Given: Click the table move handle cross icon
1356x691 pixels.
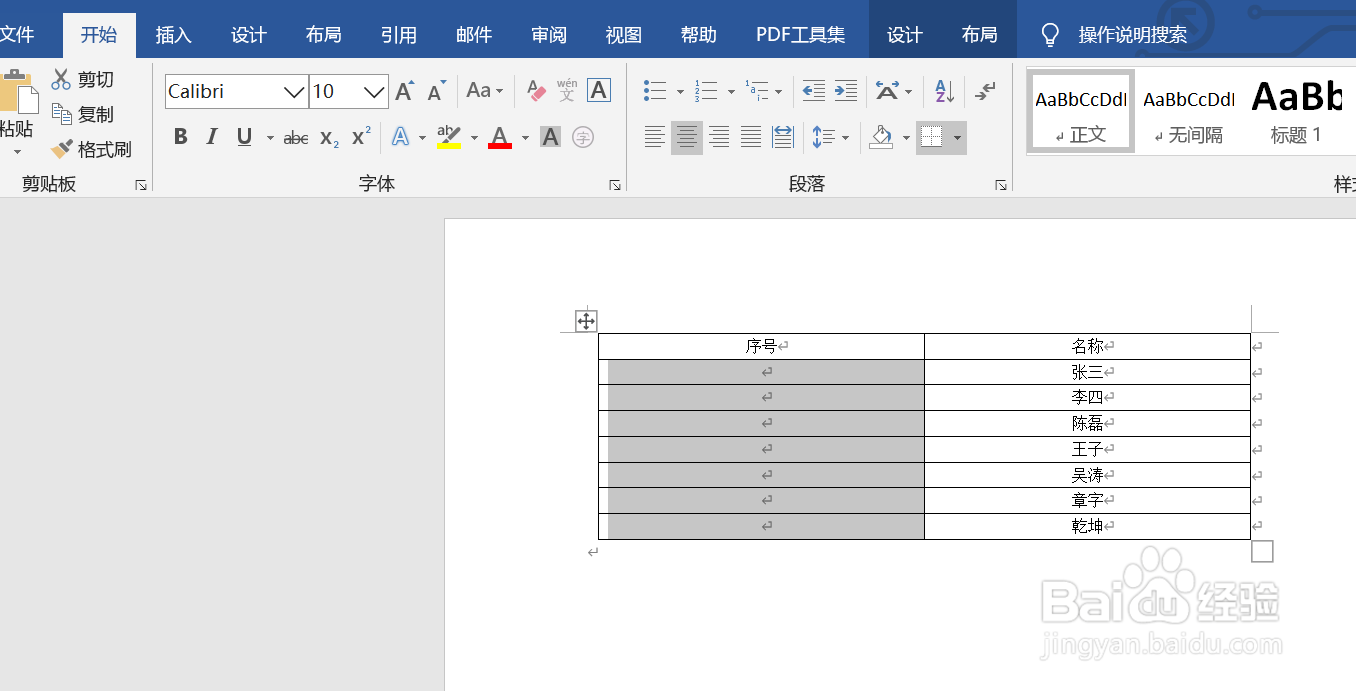Looking at the screenshot, I should [x=586, y=321].
